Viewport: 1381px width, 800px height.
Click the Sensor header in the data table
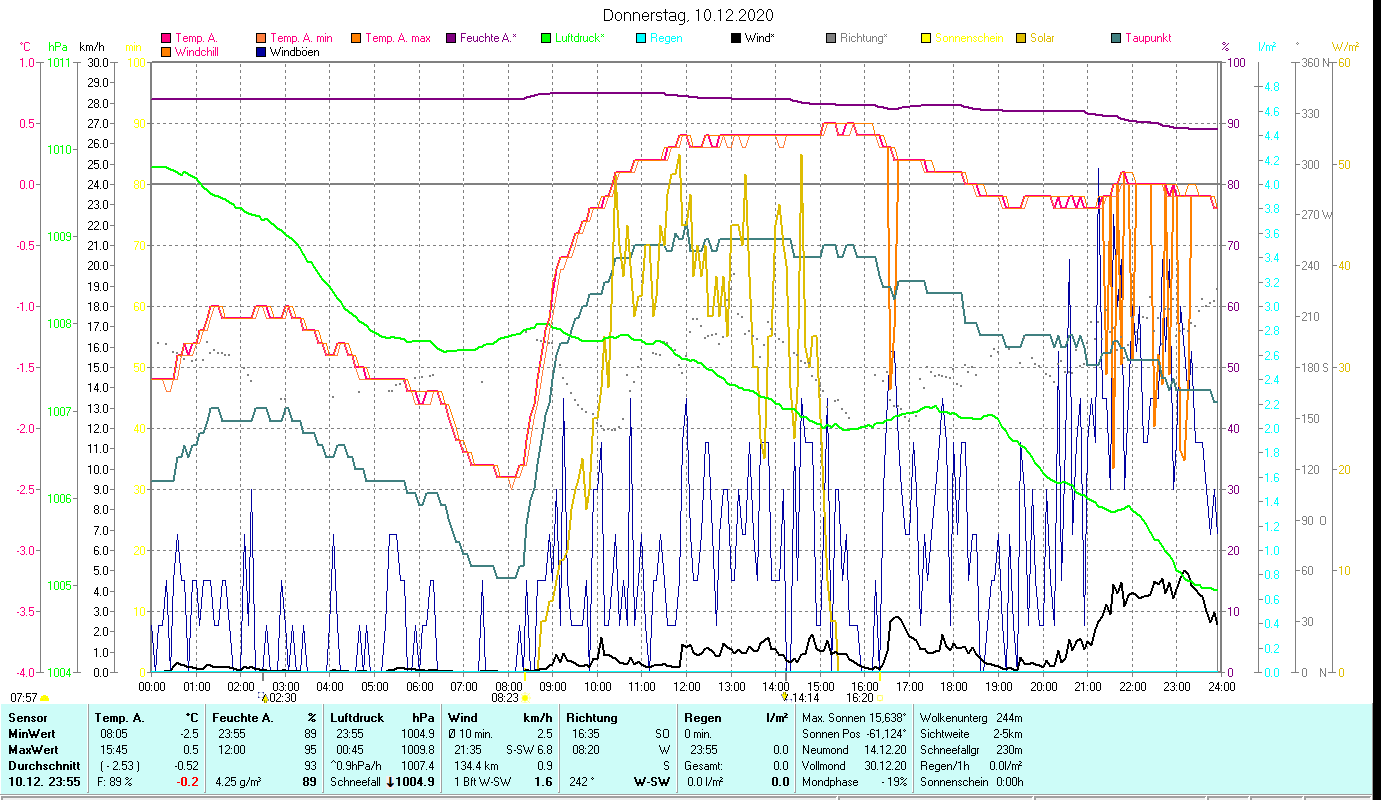pos(26,718)
